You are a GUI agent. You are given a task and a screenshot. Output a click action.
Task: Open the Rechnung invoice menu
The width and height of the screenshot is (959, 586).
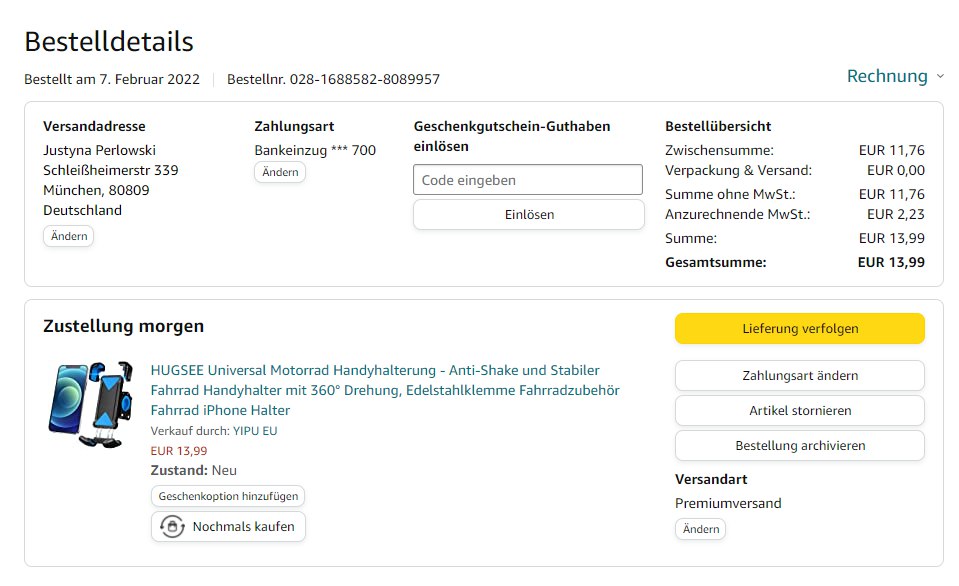887,76
